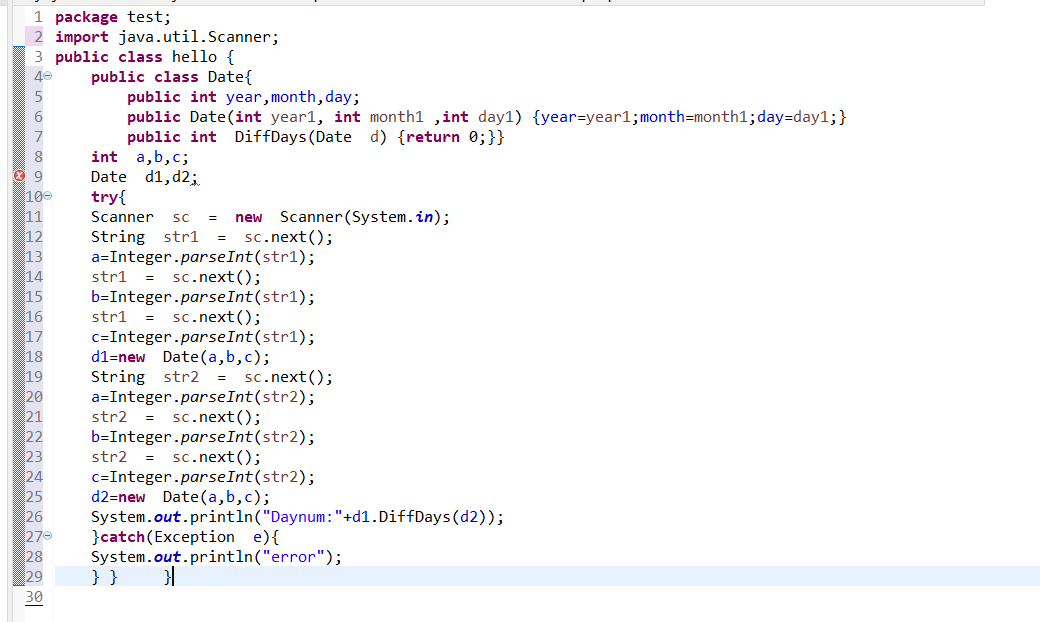Click 'str1 = sc.next();' on line 16
This screenshot has width=1040, height=622.
point(176,317)
